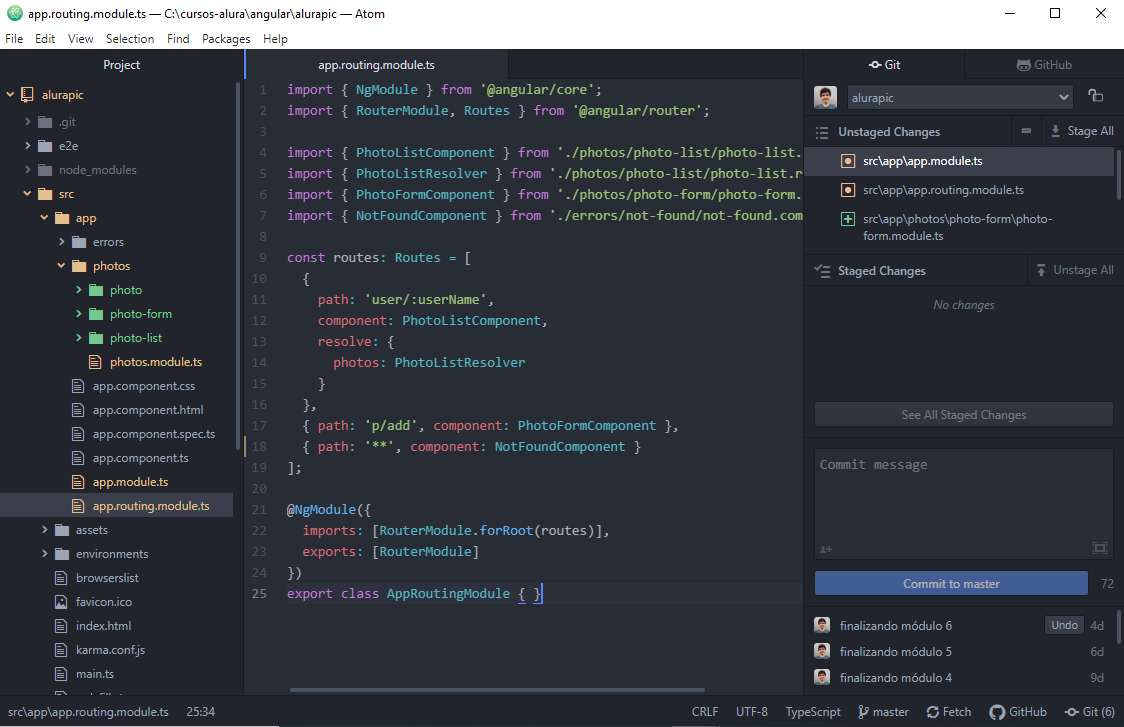Image resolution: width=1124 pixels, height=727 pixels.
Task: Switch to the GitHub tab
Action: coord(1044,65)
